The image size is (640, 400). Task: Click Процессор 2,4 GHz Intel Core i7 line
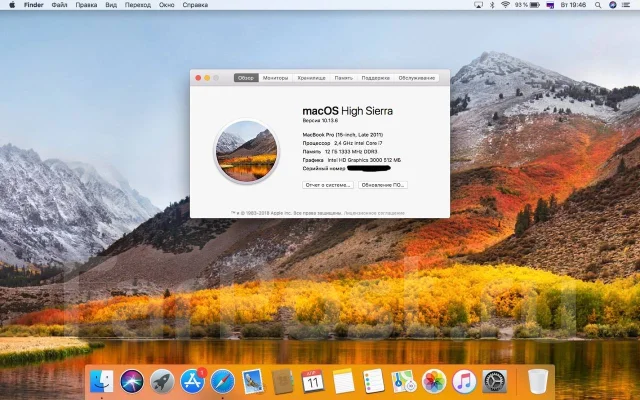click(342, 143)
